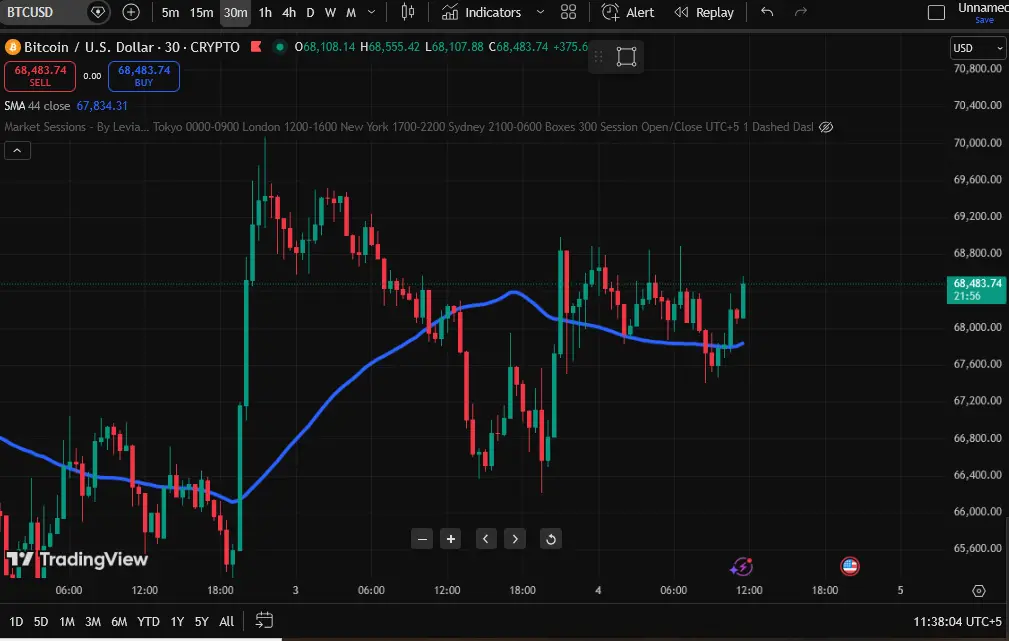Image resolution: width=1009 pixels, height=641 pixels.
Task: Open the candlestick chart type selector
Action: point(408,12)
